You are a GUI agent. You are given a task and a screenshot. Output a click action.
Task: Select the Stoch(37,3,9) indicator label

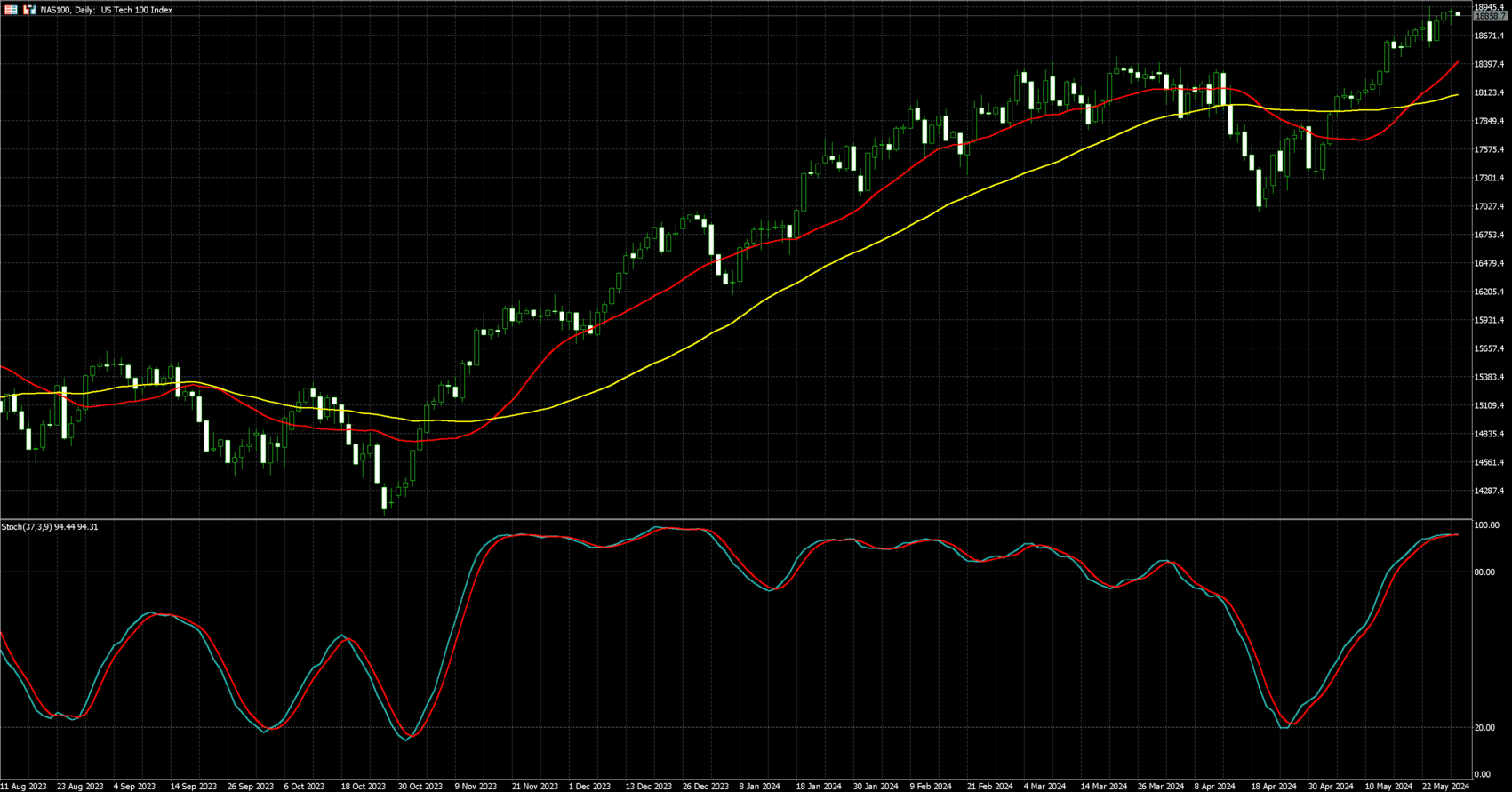[x=50, y=527]
